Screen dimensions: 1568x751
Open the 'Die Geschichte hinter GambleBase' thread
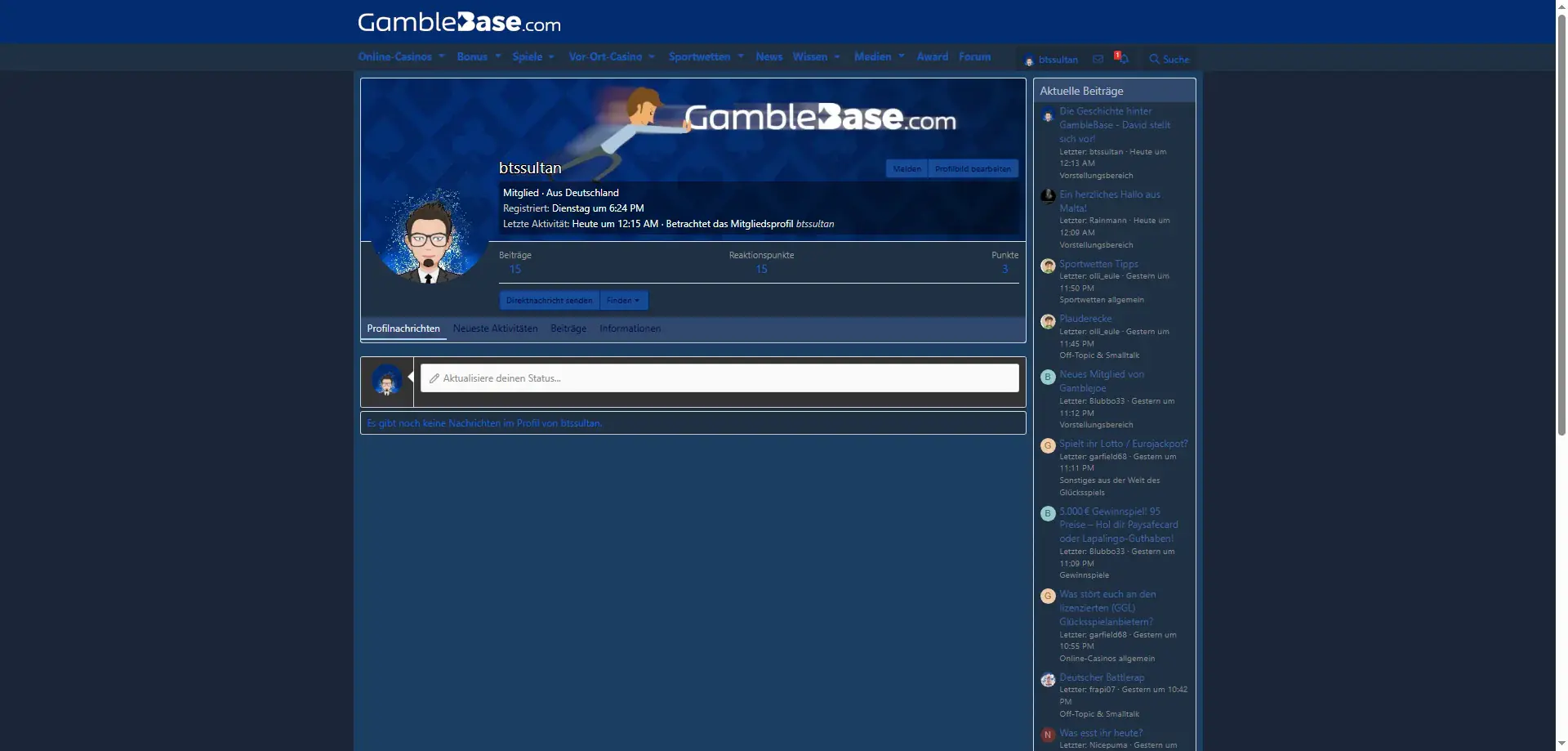pyautogui.click(x=1115, y=125)
